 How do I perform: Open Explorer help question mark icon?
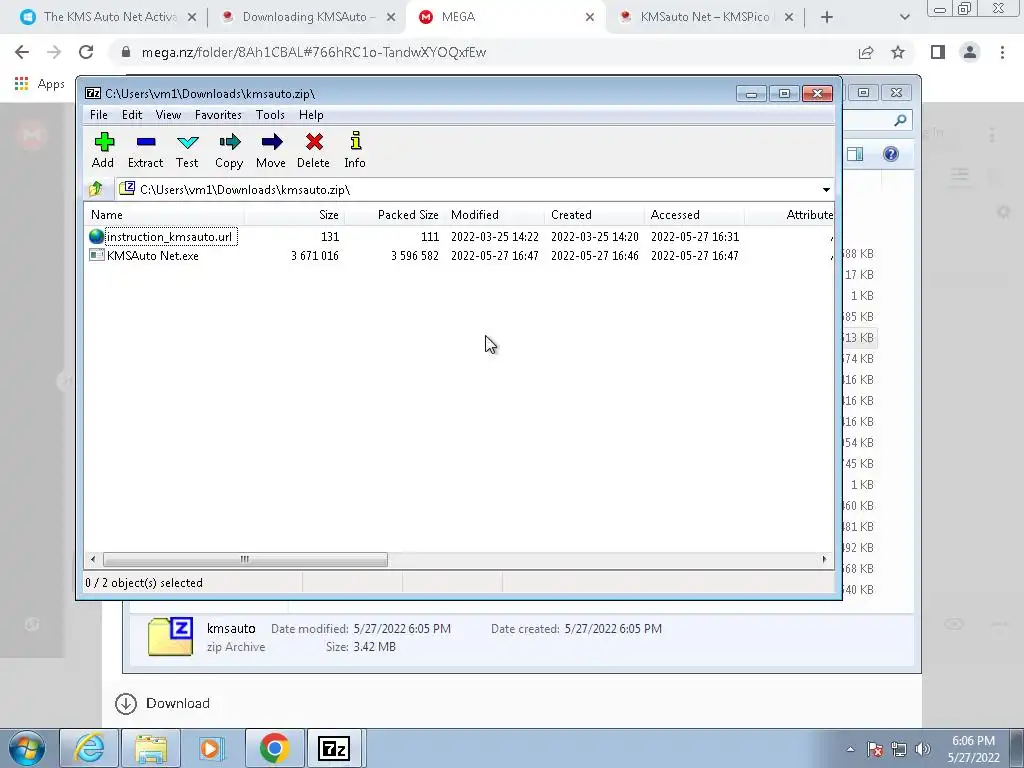pyautogui.click(x=891, y=154)
